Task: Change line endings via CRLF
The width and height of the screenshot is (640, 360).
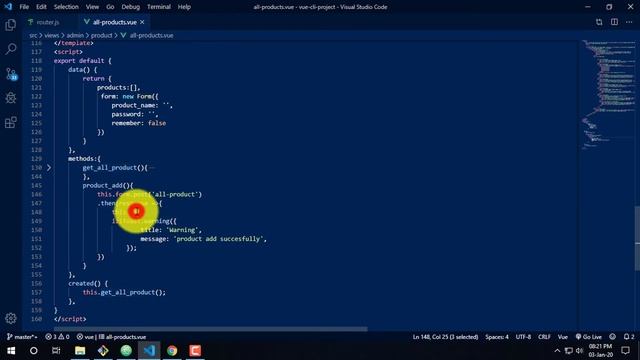Action: pyautogui.click(x=544, y=337)
